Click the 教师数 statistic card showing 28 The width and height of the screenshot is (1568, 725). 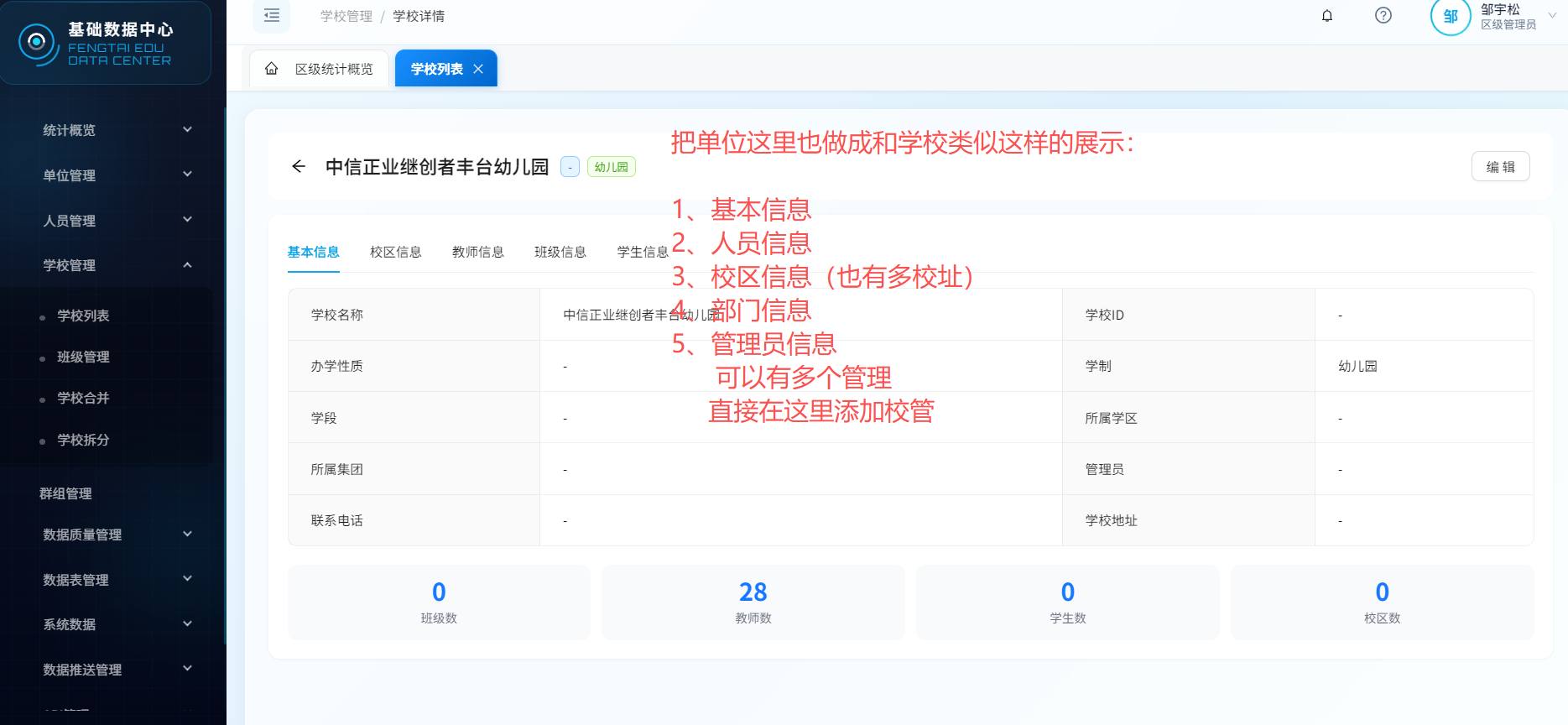[x=753, y=602]
